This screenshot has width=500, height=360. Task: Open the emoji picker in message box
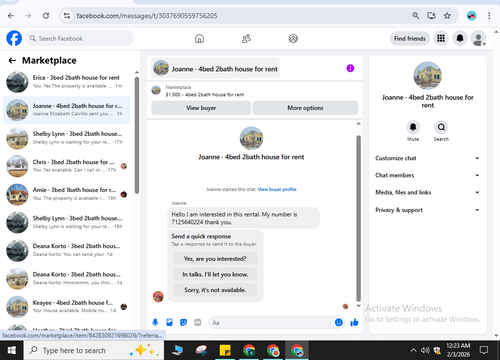339,322
